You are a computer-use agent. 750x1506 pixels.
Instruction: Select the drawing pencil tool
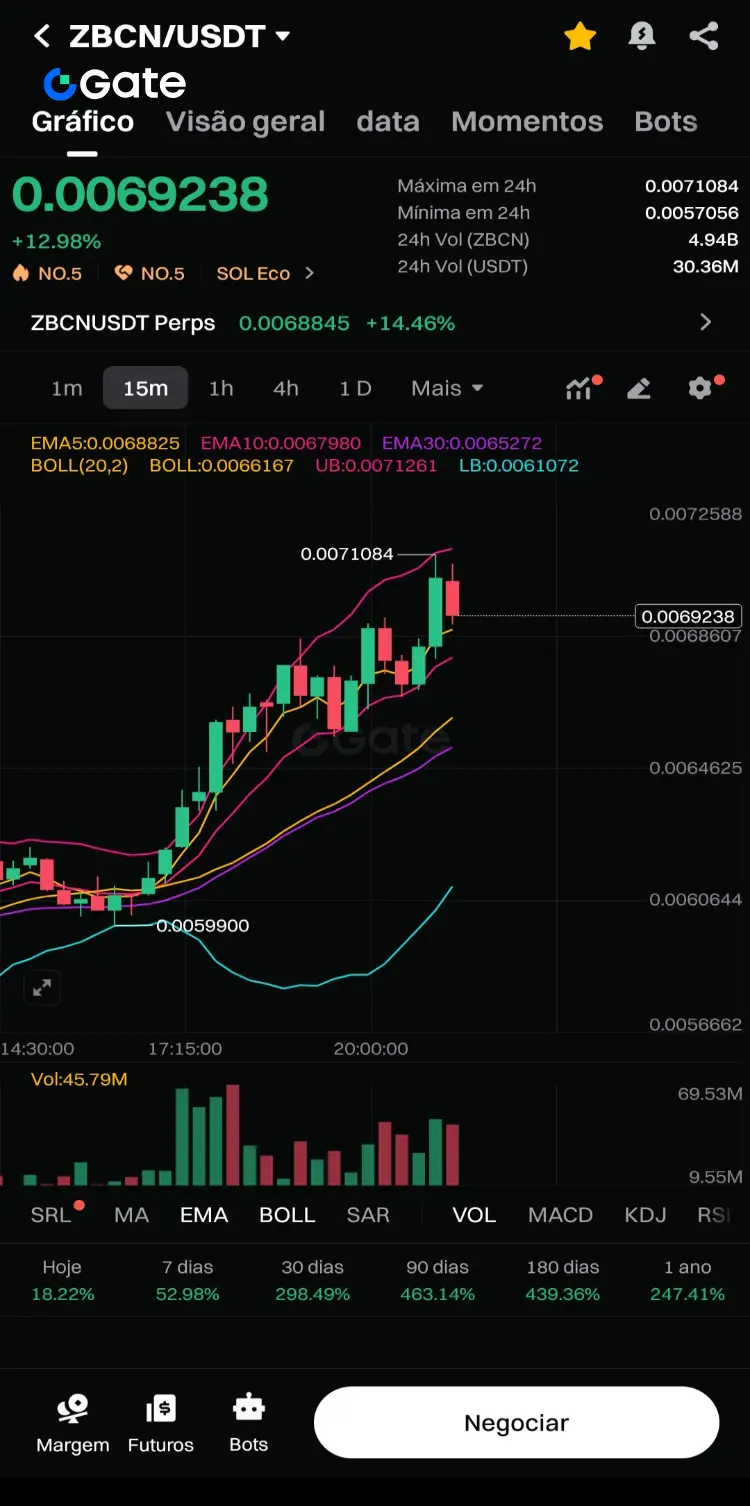pyautogui.click(x=639, y=388)
